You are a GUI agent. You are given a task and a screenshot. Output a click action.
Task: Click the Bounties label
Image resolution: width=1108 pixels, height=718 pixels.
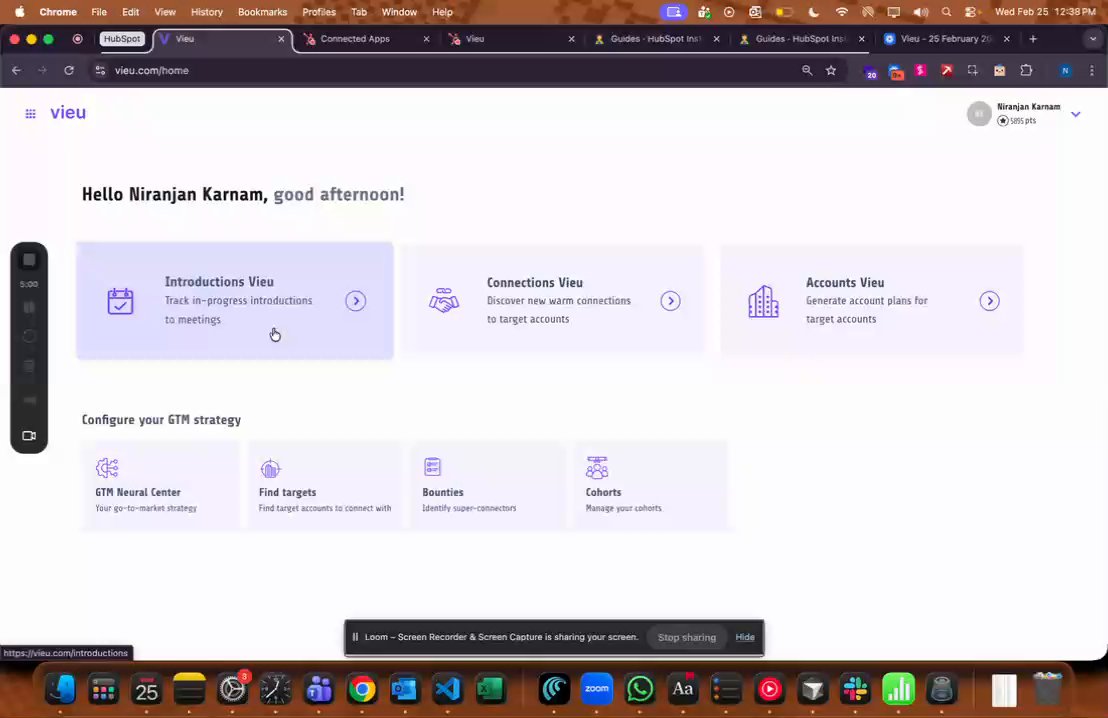pos(443,492)
